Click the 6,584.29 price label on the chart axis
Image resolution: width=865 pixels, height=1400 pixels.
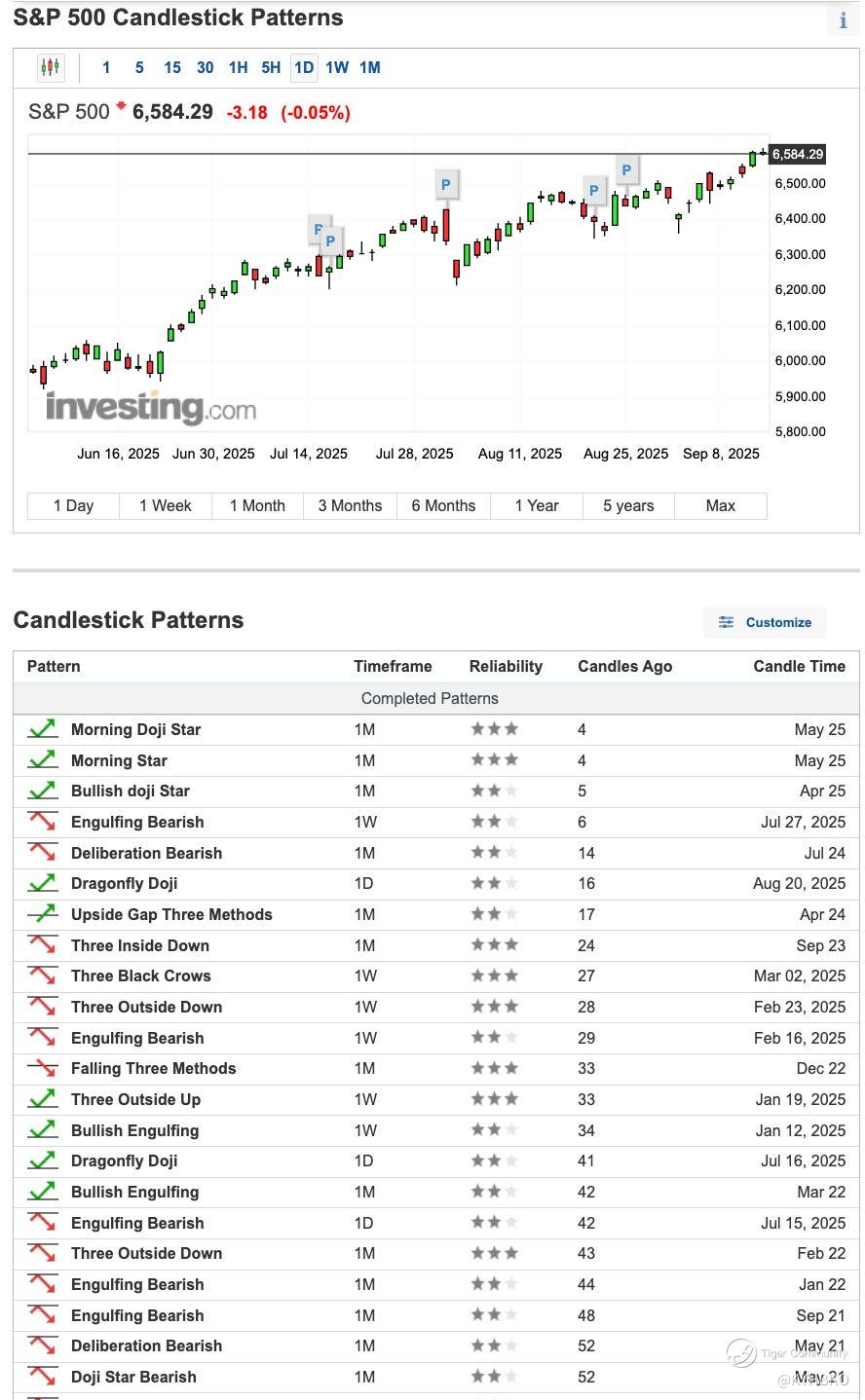[x=798, y=154]
